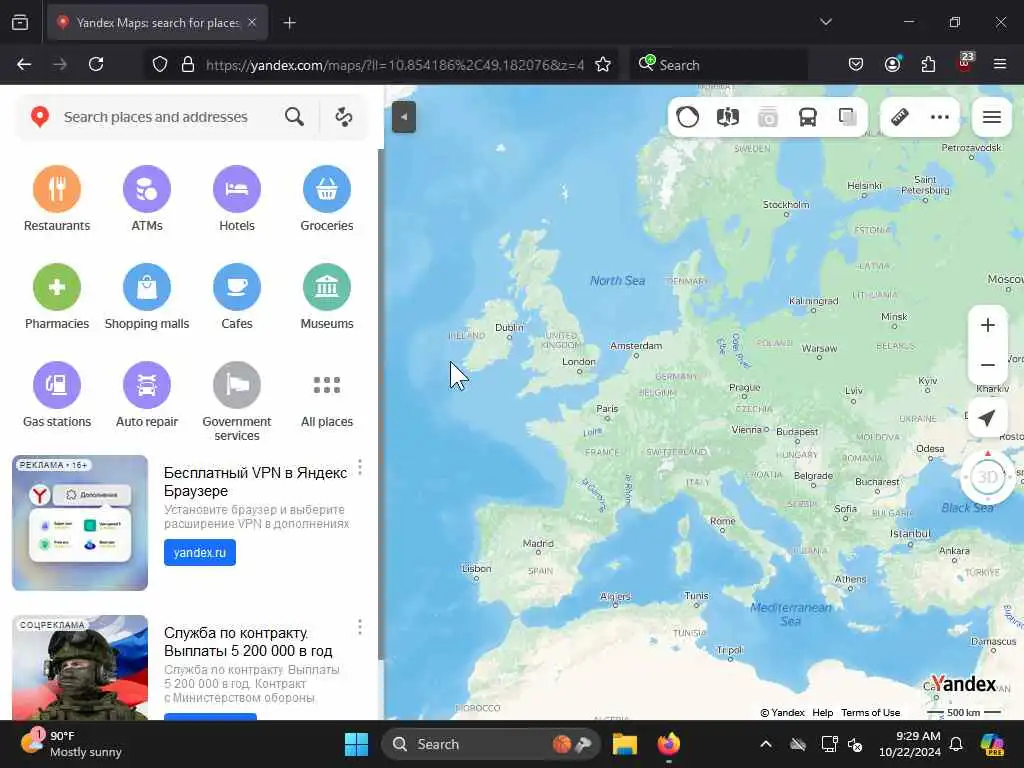Open the map layers selector
Viewport: 1024px width, 768px height.
pyautogui.click(x=848, y=118)
